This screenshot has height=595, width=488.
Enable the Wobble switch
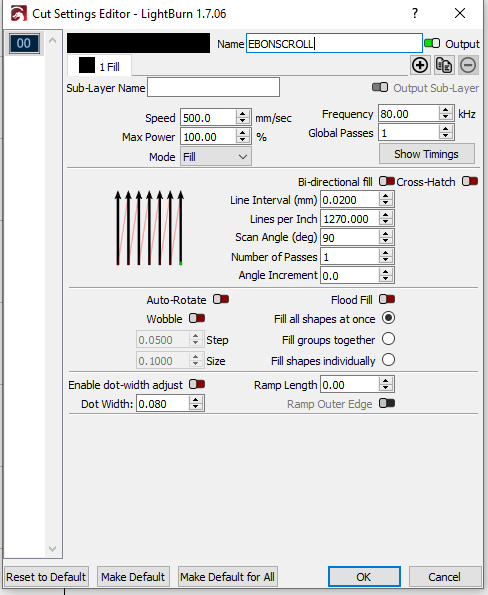(x=197, y=318)
